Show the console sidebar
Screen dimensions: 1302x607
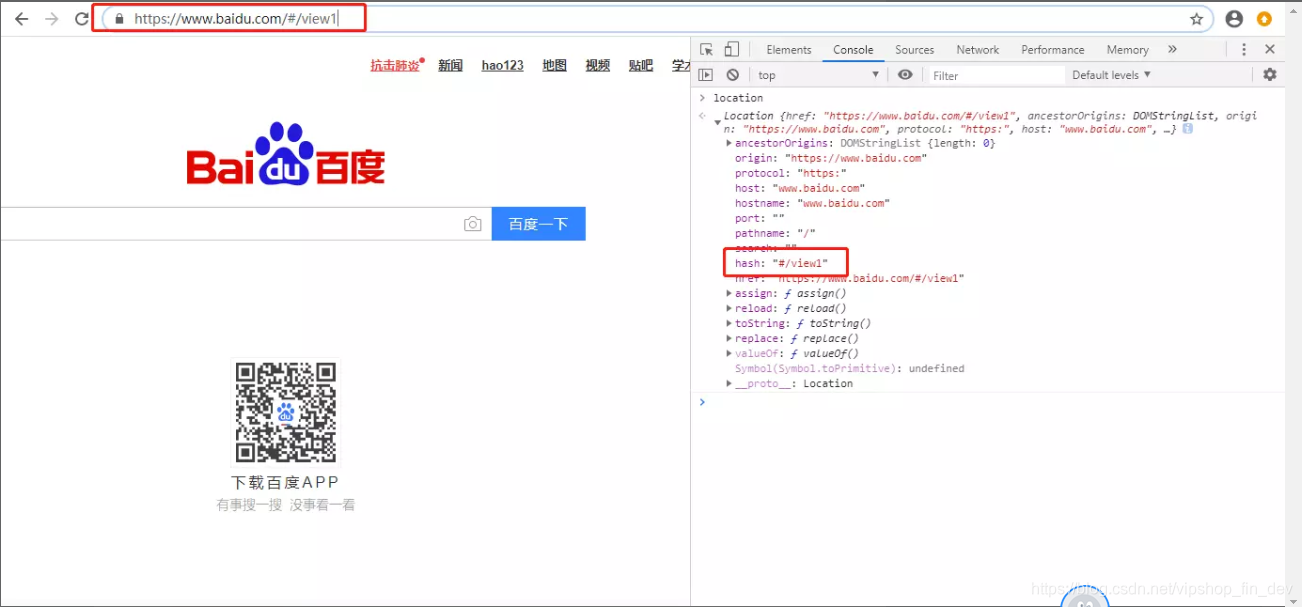point(706,75)
